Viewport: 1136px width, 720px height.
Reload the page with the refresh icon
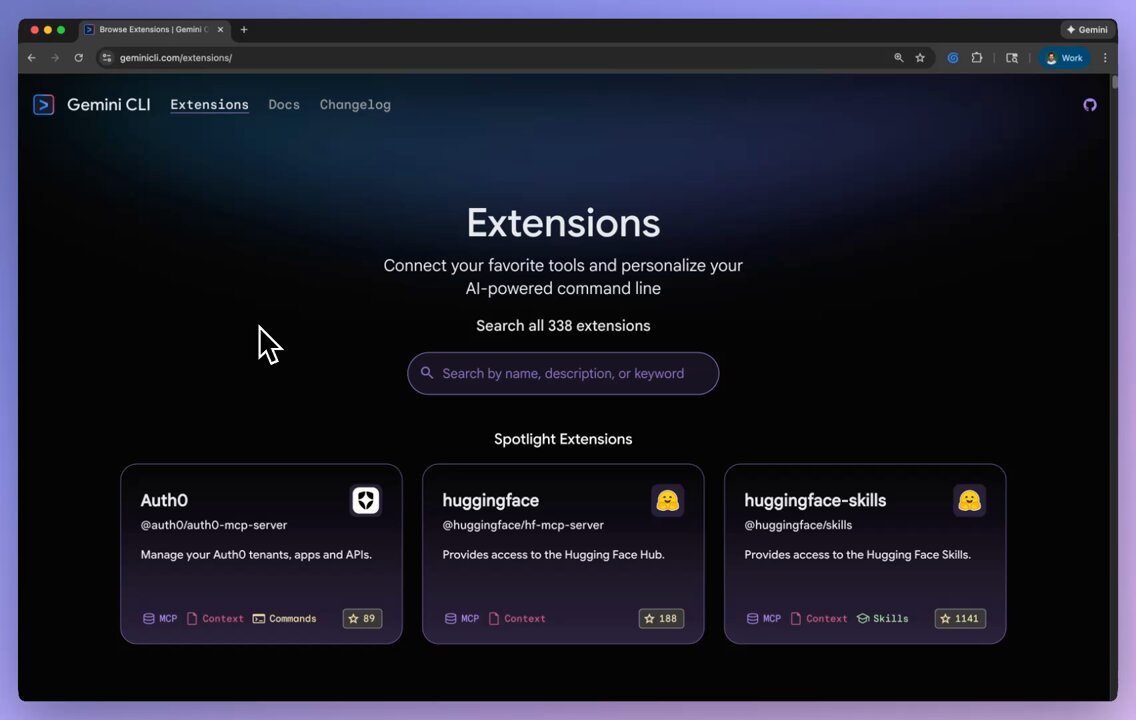[x=78, y=58]
